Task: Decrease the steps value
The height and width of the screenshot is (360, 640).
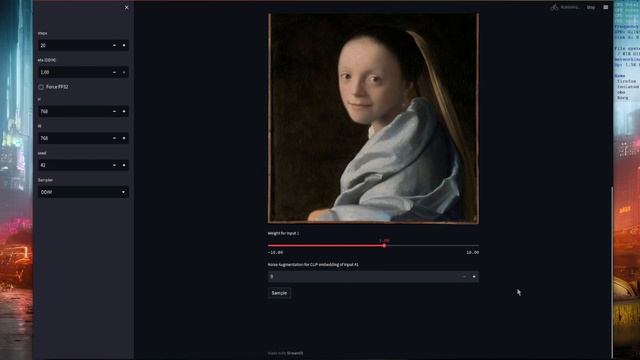Action: [x=114, y=45]
